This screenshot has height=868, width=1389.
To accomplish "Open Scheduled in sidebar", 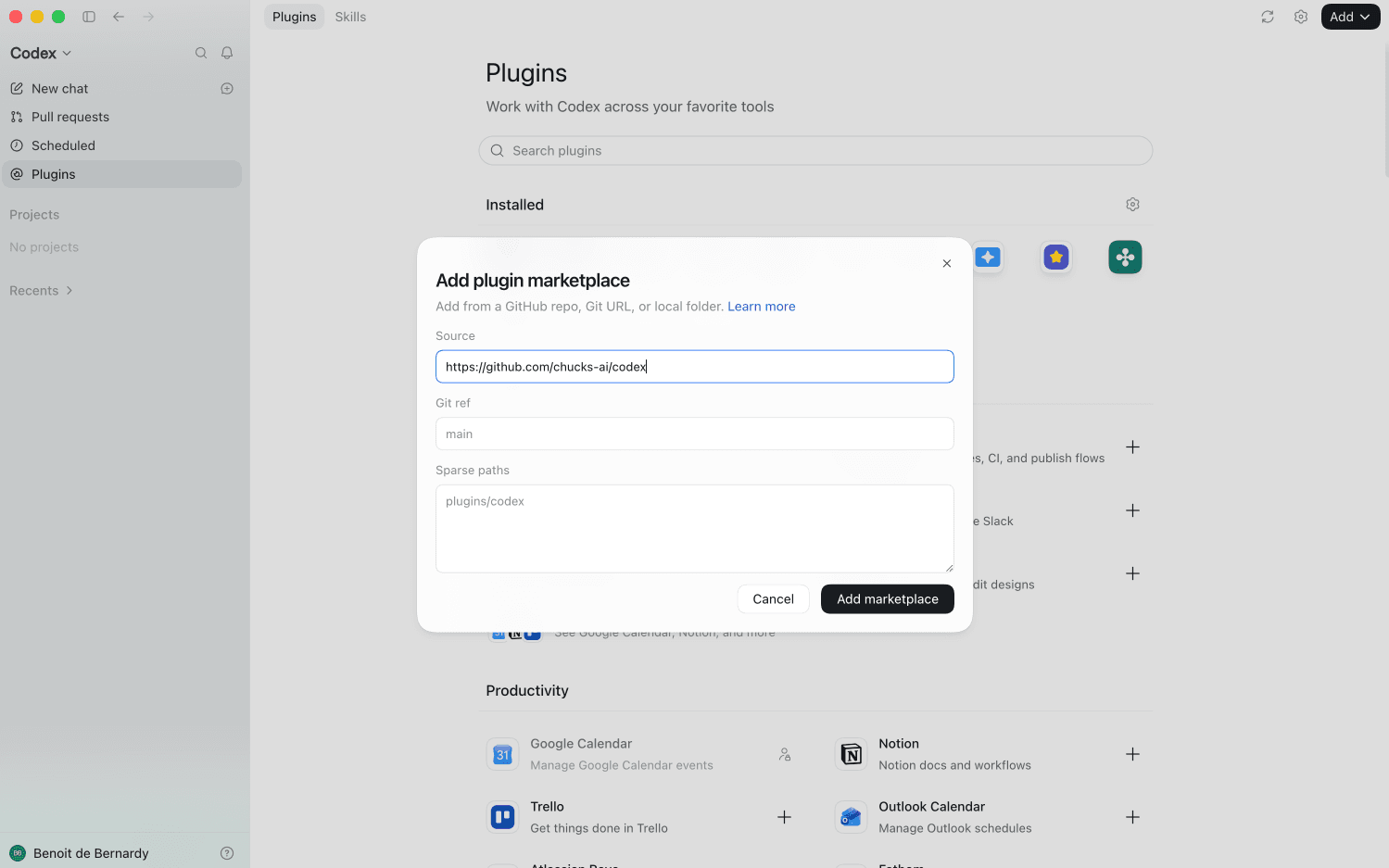I will click(122, 145).
